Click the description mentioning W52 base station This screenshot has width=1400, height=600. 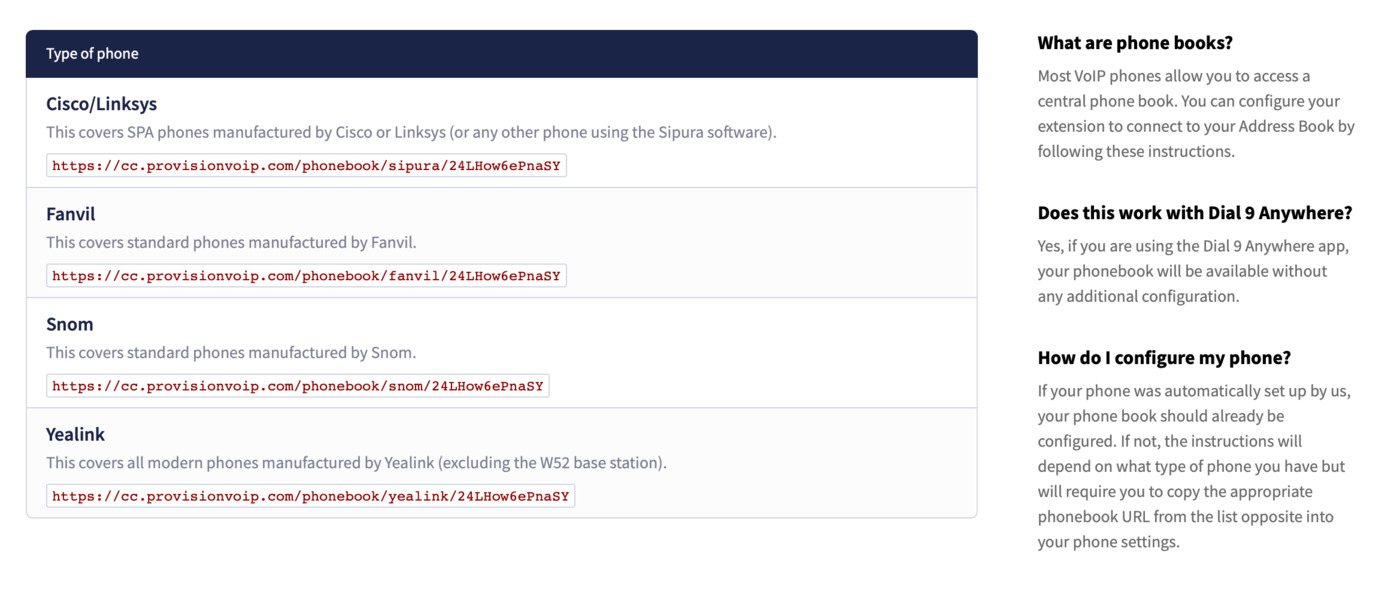(356, 462)
